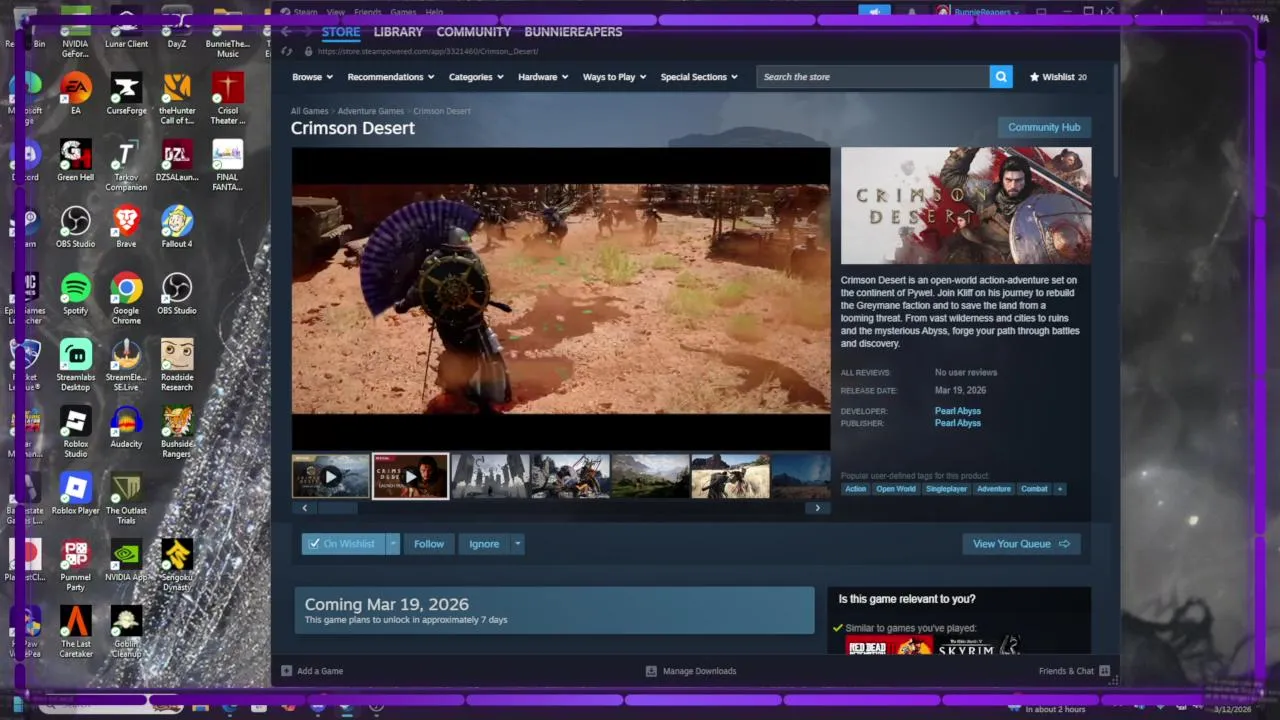Open the Crisol Theater desktop icon
The height and width of the screenshot is (720, 1280).
[227, 99]
